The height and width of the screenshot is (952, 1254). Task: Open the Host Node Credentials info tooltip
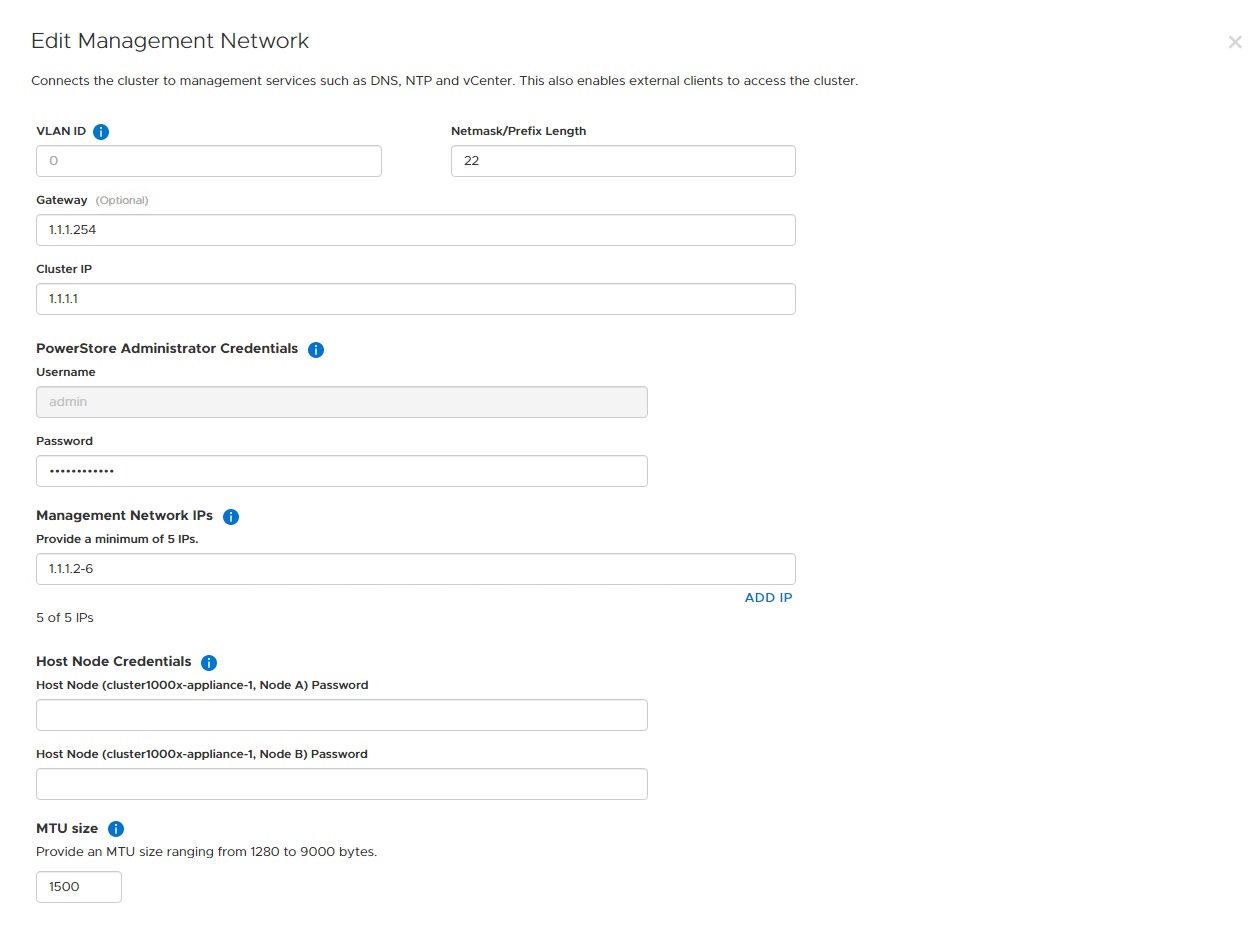pyautogui.click(x=209, y=661)
